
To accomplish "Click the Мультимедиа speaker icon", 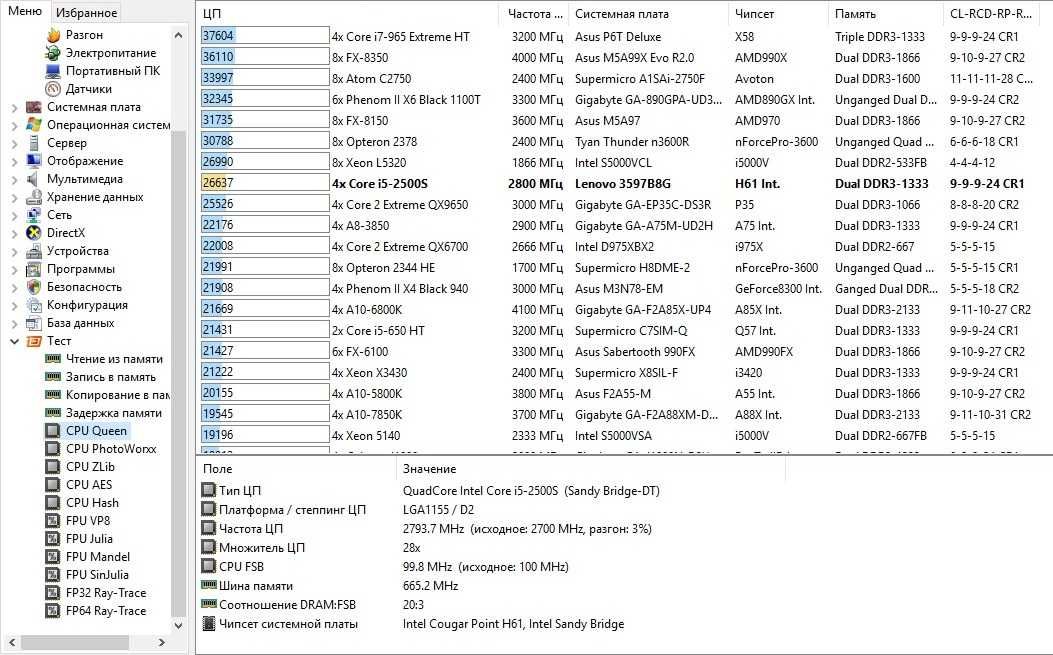I will click(34, 179).
